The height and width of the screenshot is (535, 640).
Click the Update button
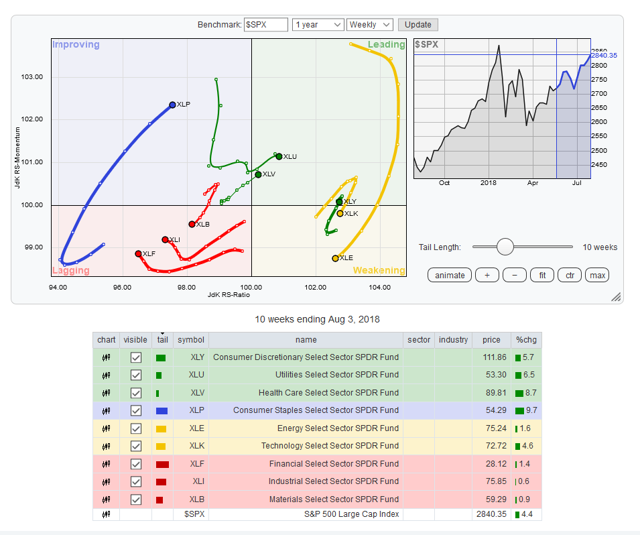(418, 24)
